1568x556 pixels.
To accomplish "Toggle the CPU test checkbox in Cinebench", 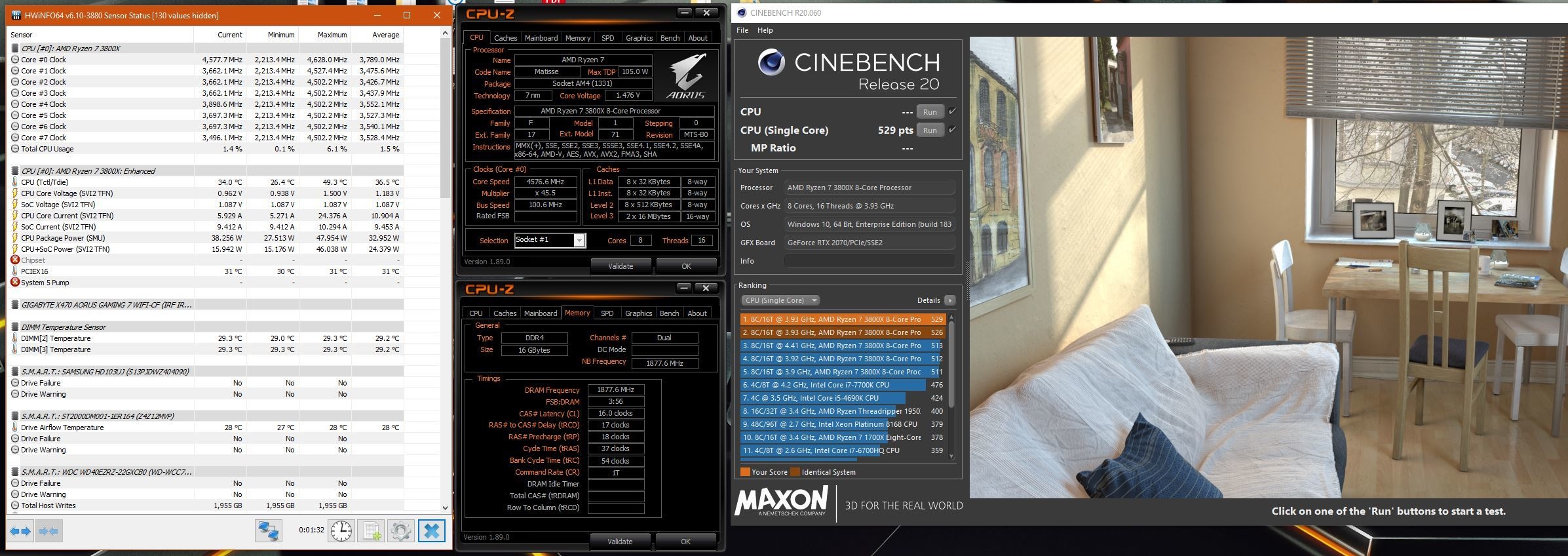I will (x=952, y=111).
